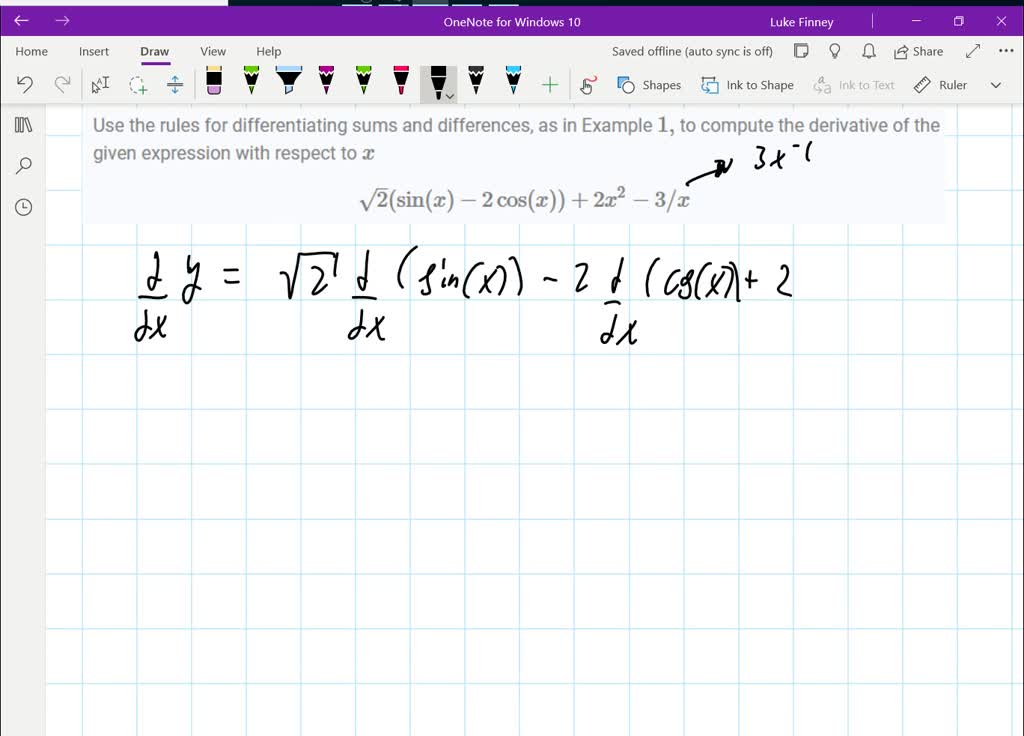The image size is (1024, 736).
Task: Open Recent Notes history in sidebar
Action: 22,207
